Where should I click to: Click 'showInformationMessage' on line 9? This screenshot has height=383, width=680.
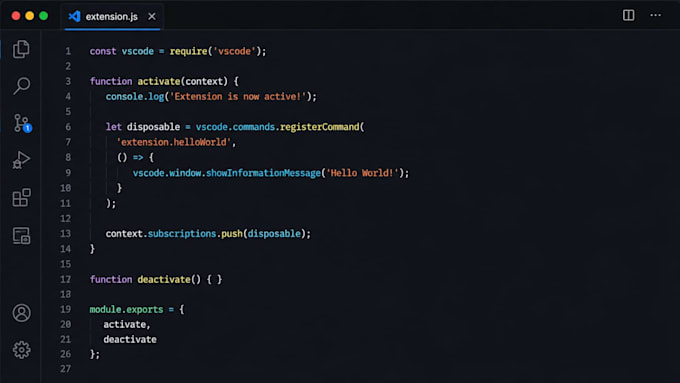point(263,173)
